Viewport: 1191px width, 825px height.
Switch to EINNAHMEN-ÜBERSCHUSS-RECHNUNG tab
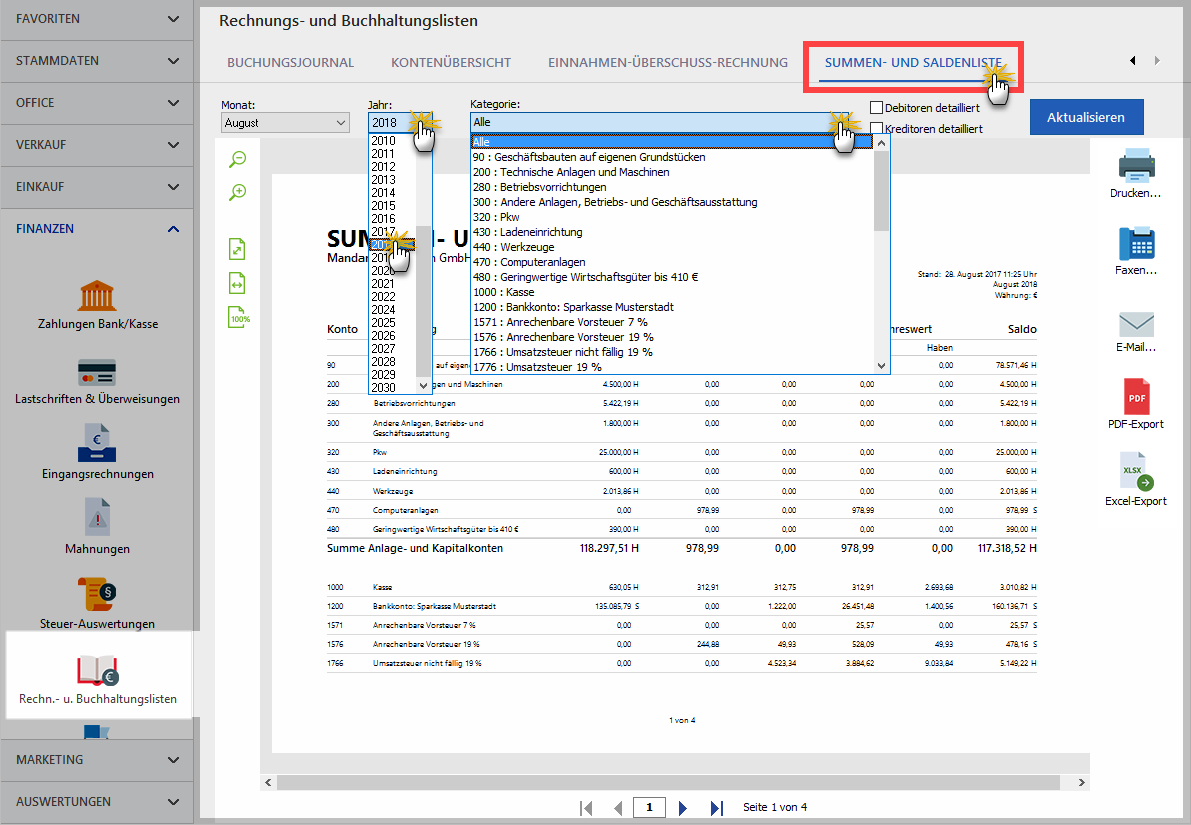[668, 62]
